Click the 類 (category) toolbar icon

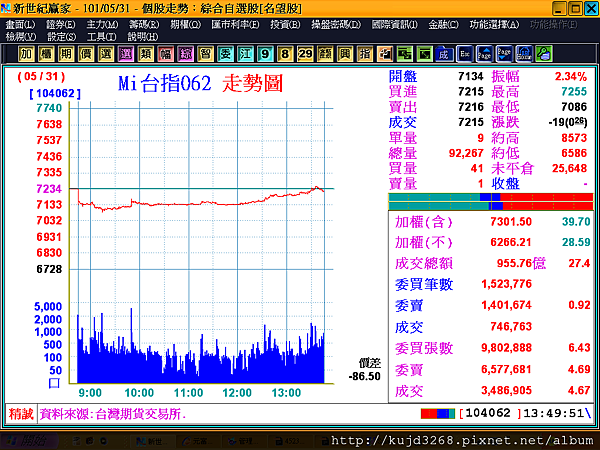tap(145, 54)
